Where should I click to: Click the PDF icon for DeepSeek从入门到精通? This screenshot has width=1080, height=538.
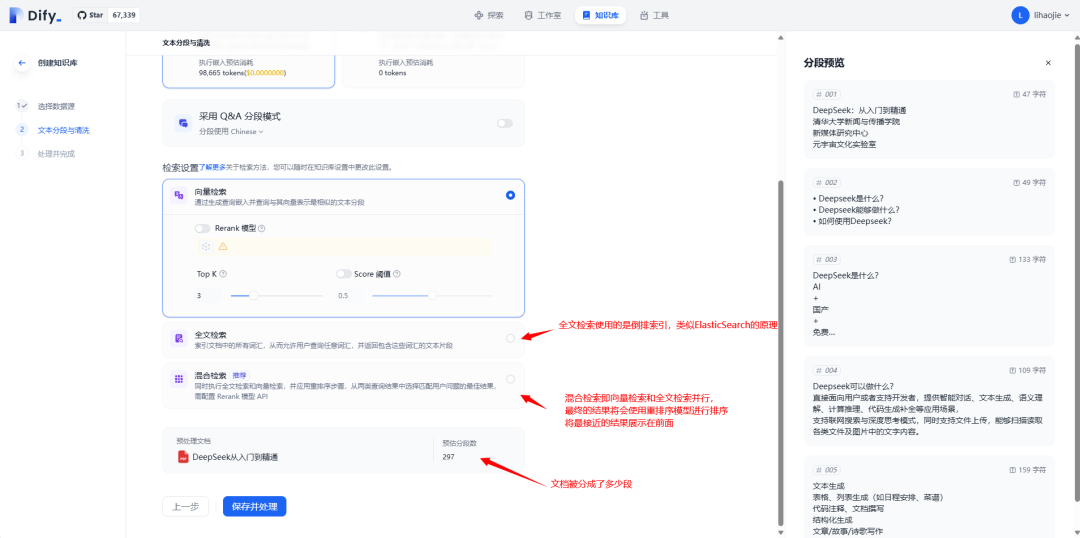tap(183, 457)
